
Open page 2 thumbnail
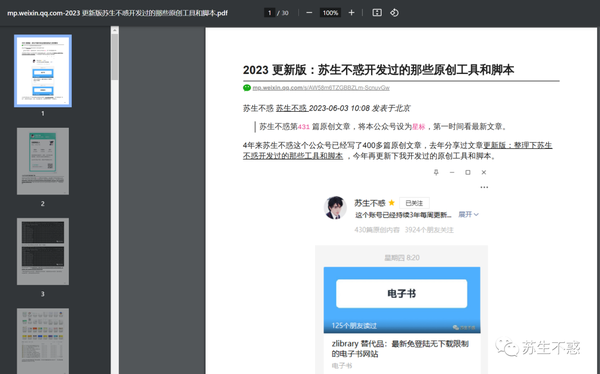pos(43,161)
